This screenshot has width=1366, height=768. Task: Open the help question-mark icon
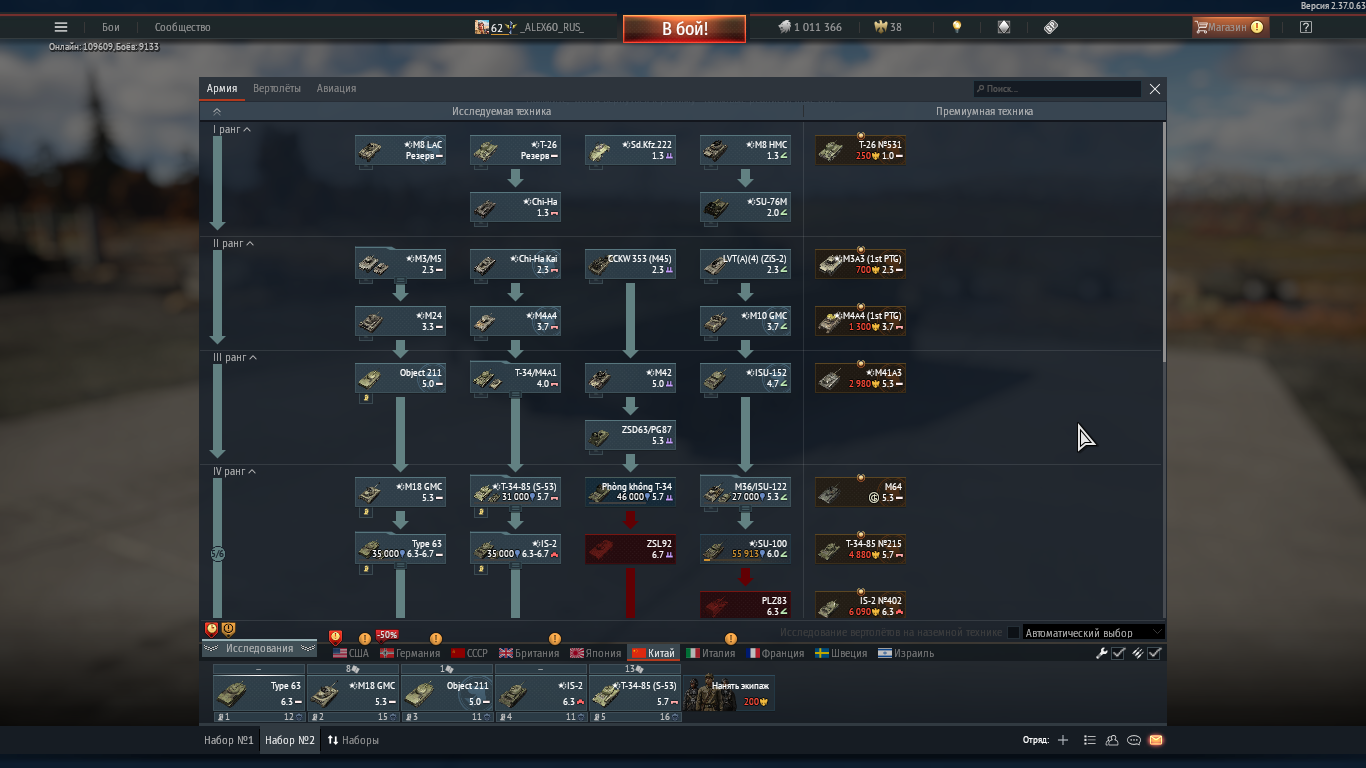[1306, 27]
